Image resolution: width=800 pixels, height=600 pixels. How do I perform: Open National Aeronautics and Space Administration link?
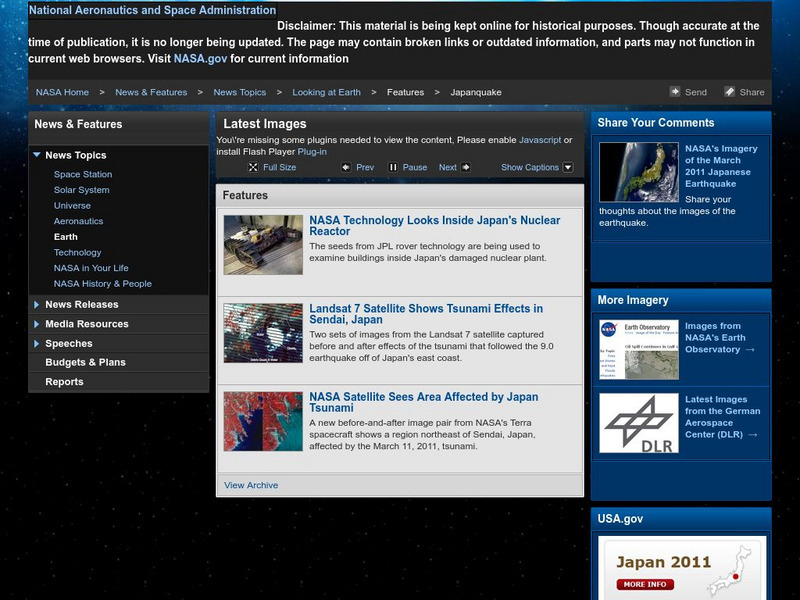(x=153, y=10)
